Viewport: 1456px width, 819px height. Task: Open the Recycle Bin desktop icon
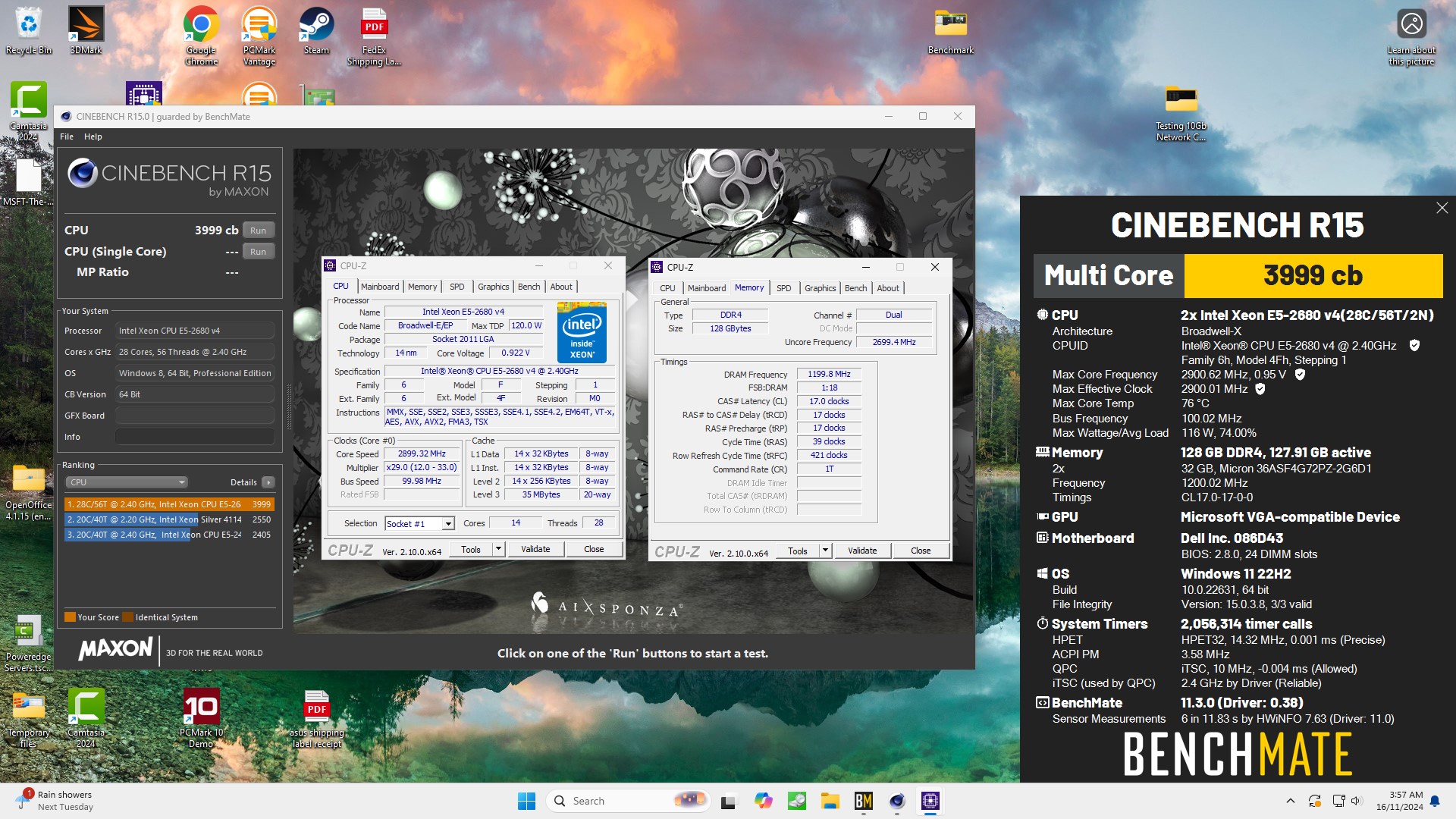[29, 30]
